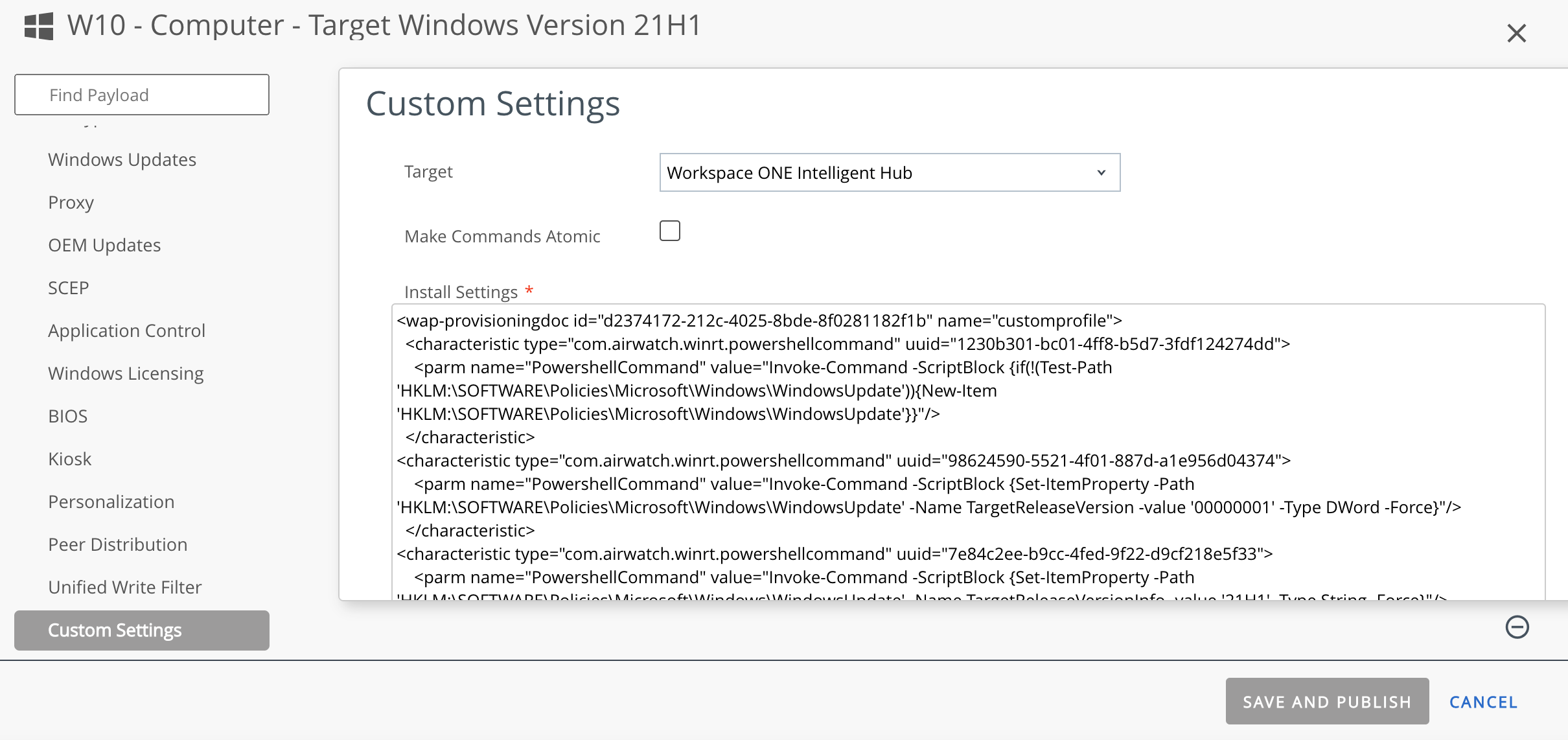Go to SCEP payload
The height and width of the screenshot is (740, 1568).
click(68, 288)
